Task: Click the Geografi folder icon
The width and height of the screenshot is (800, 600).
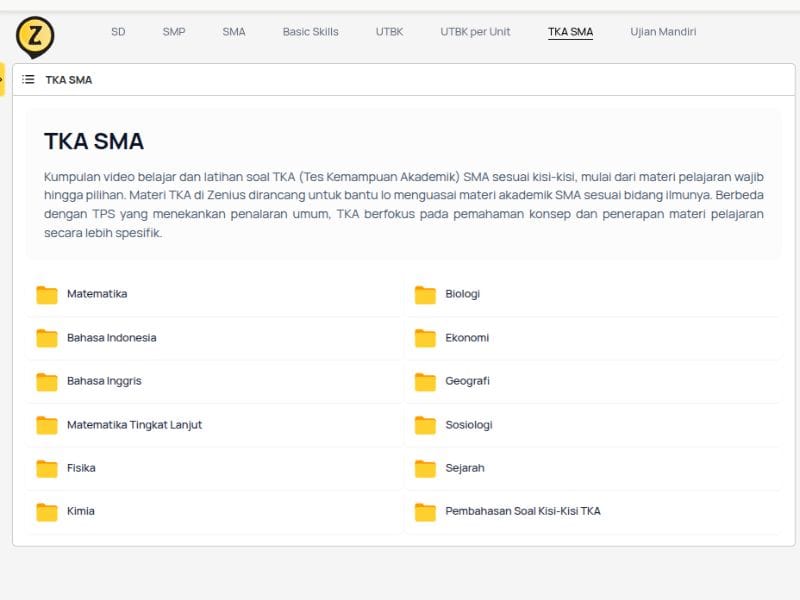Action: 425,382
